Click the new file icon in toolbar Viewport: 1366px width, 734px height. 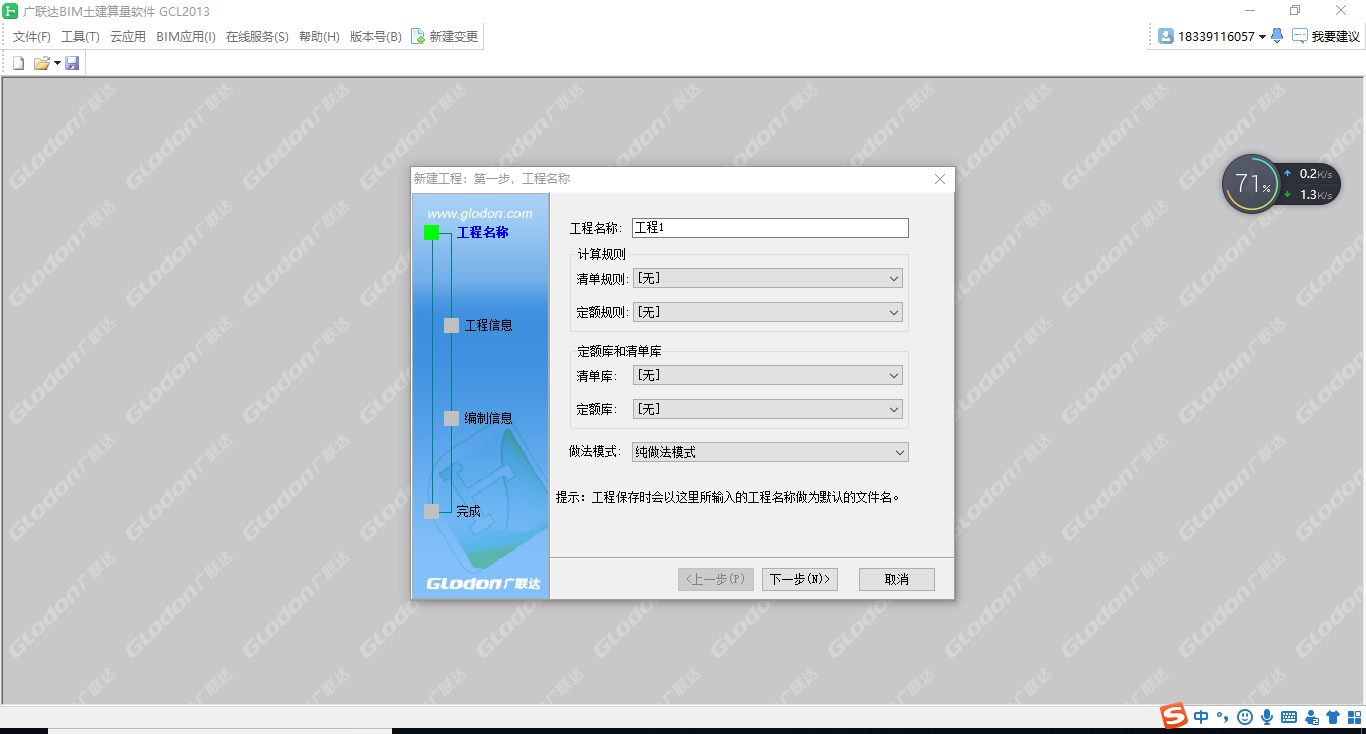click(x=18, y=63)
